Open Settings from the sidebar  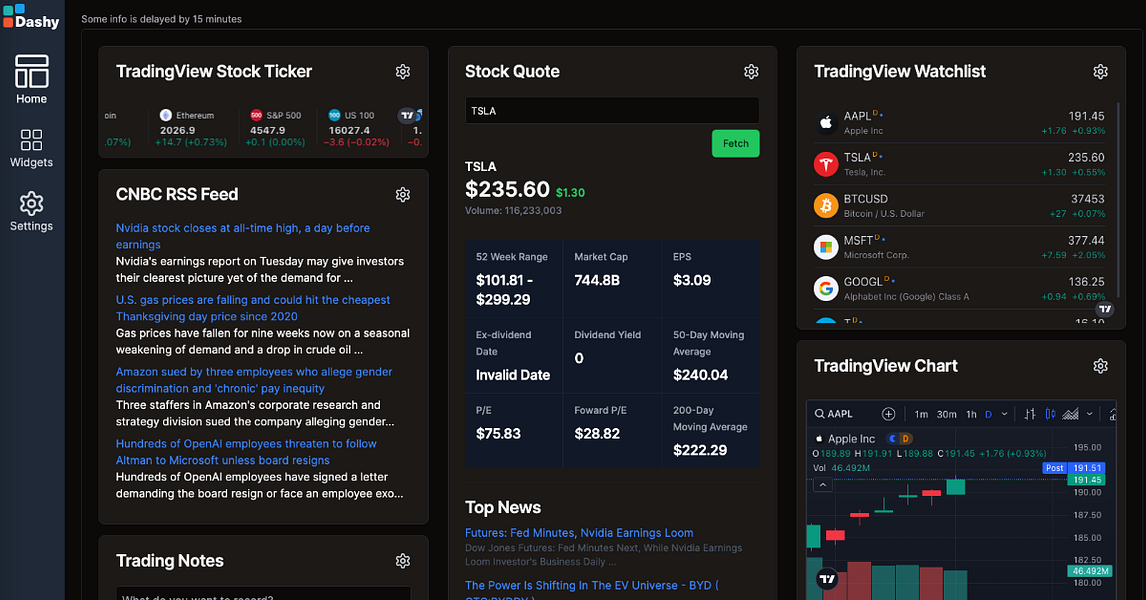point(31,212)
